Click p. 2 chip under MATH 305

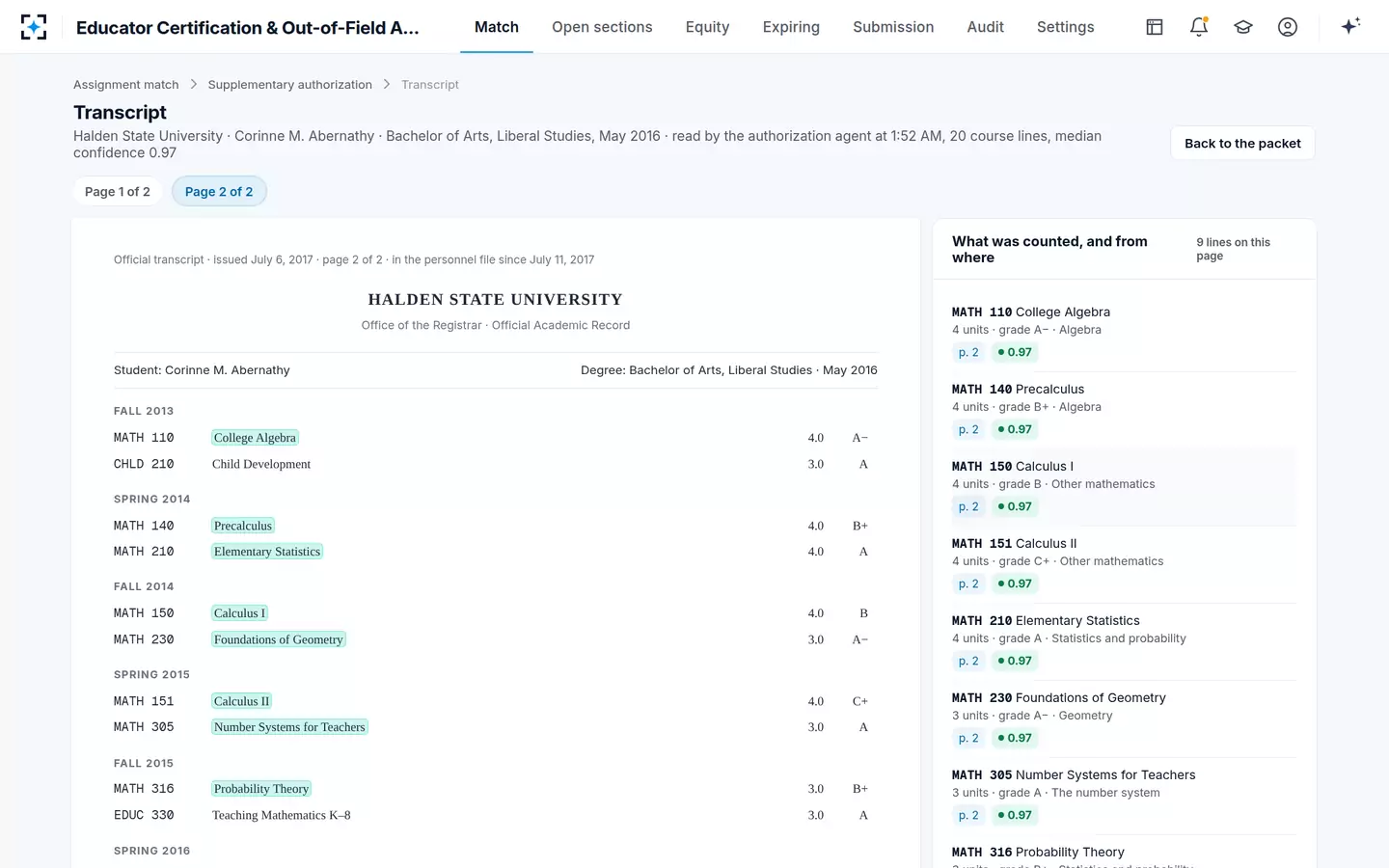coord(968,816)
